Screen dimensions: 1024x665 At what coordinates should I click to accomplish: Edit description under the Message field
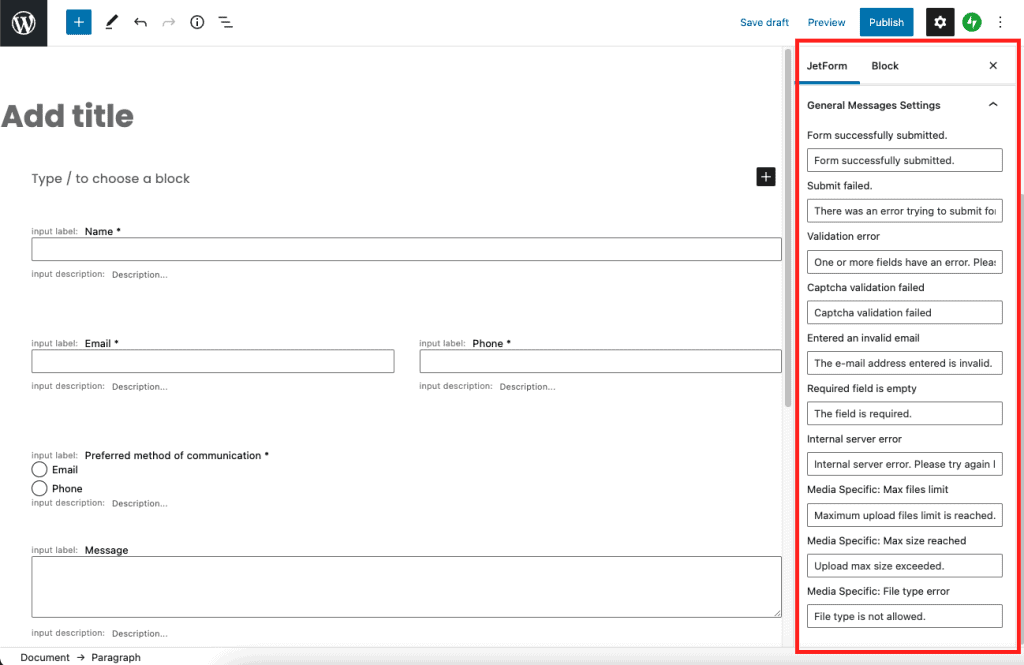click(x=140, y=633)
